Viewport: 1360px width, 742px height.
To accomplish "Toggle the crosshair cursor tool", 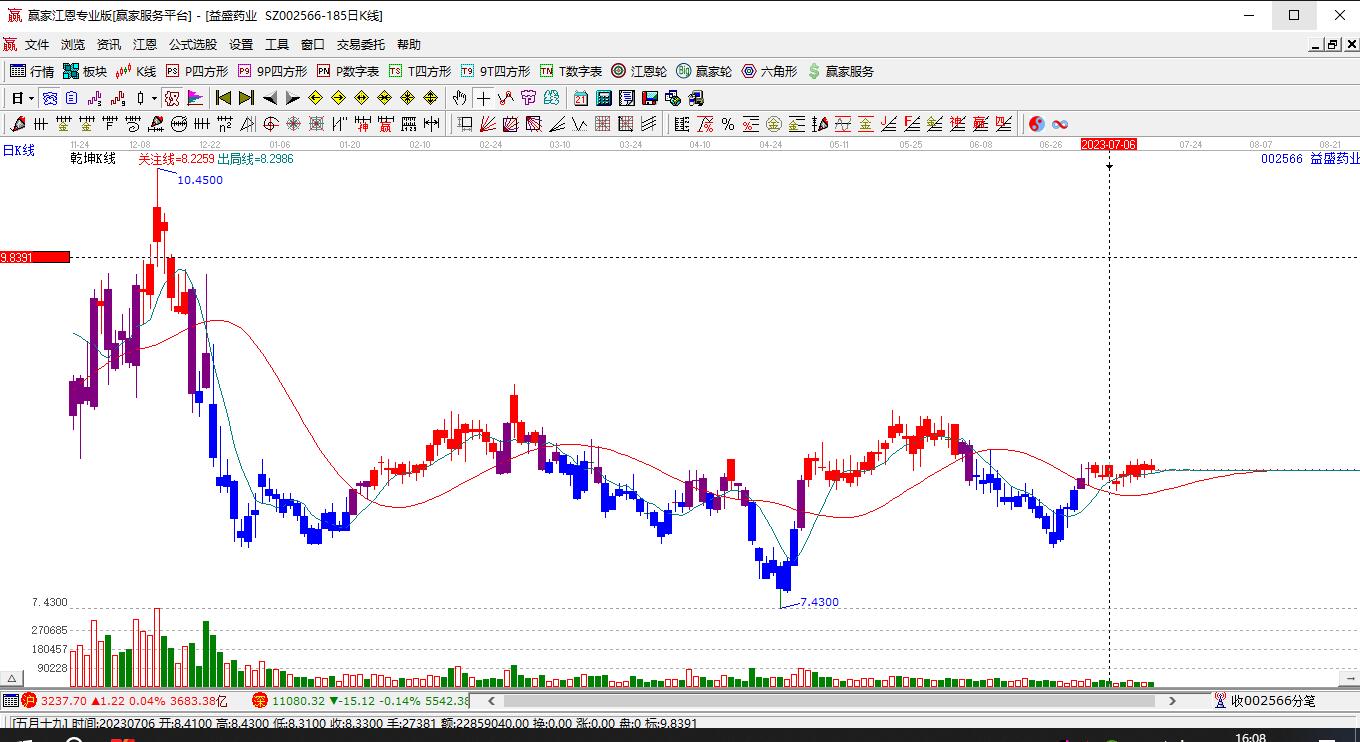I will 483,98.
